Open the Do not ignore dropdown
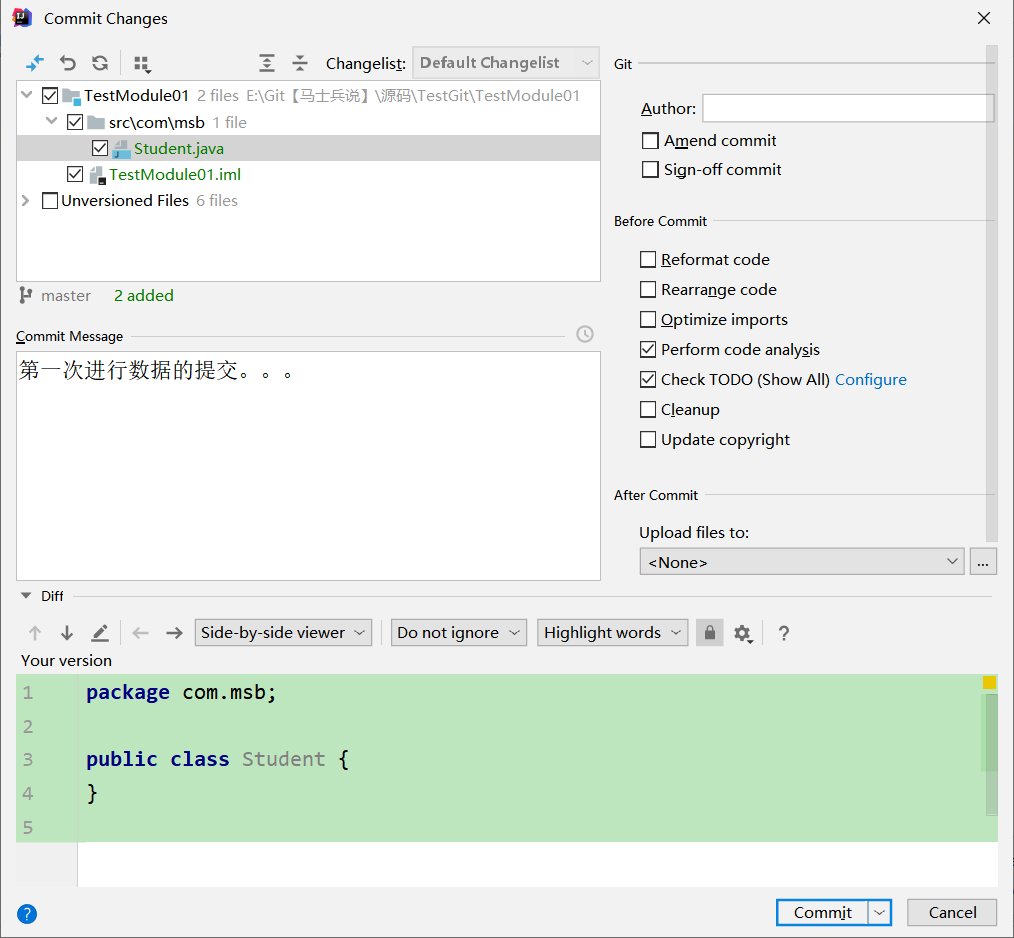 (458, 633)
